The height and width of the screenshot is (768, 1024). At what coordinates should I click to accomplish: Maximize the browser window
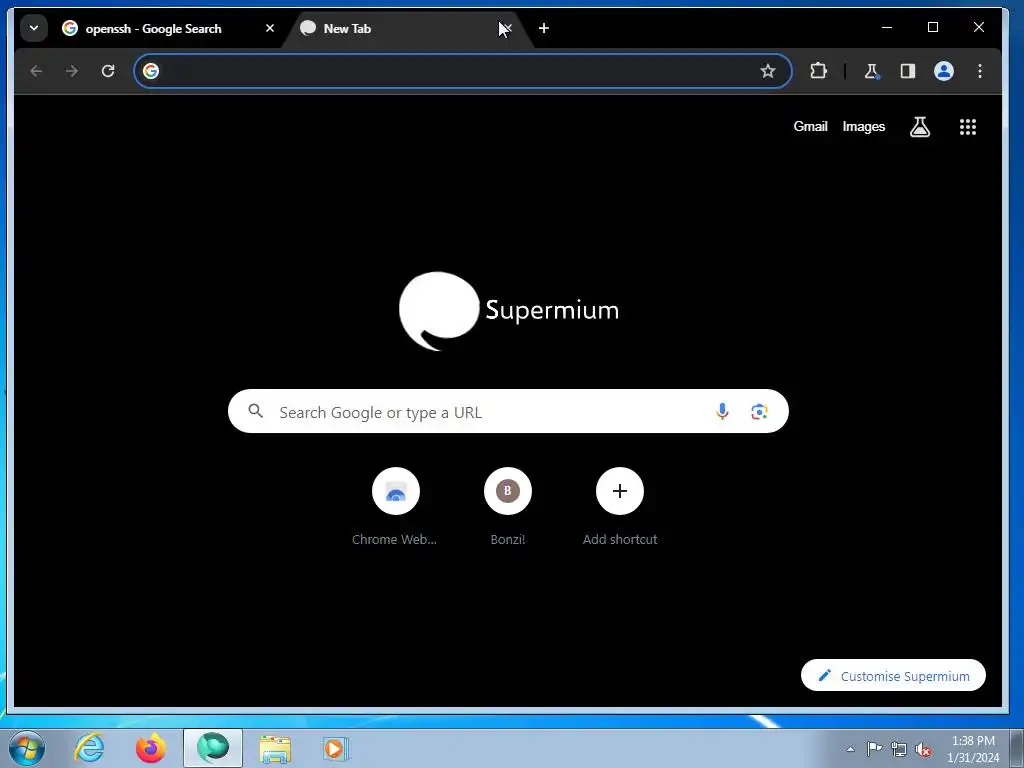coord(933,27)
